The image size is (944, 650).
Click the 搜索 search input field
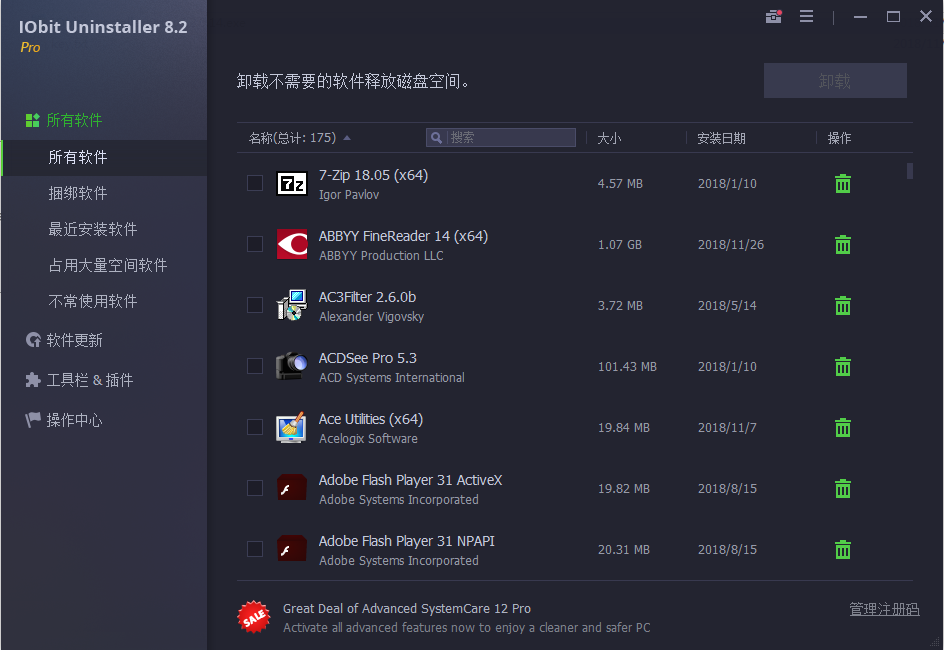[x=501, y=138]
